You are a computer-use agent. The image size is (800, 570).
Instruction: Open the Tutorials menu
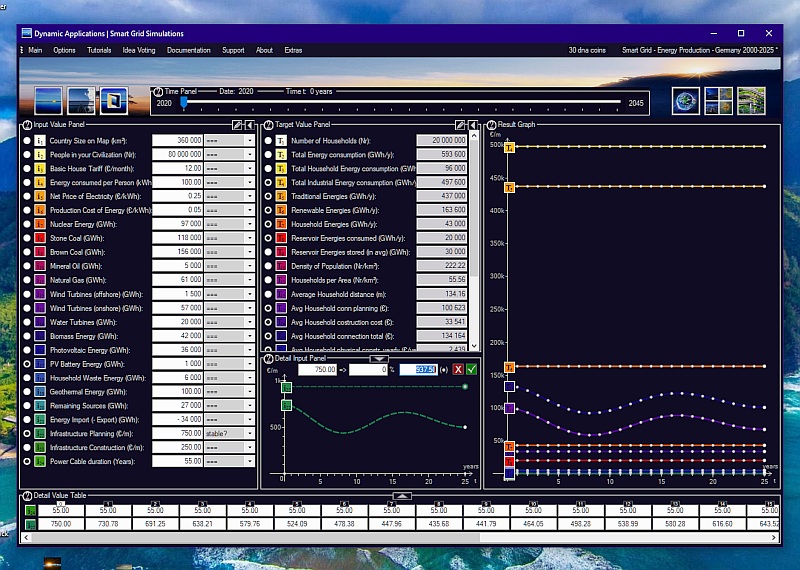pyautogui.click(x=99, y=50)
